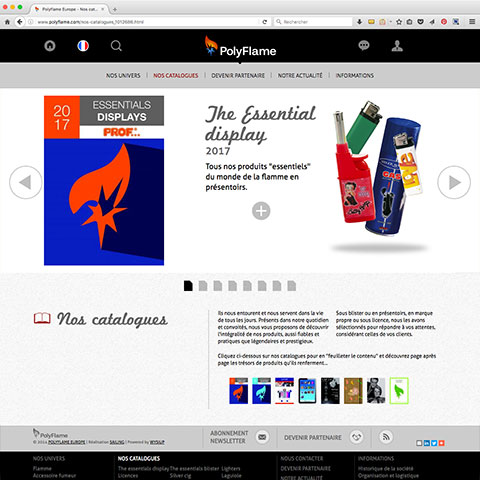Reload the page from the address bar

(x=265, y=22)
